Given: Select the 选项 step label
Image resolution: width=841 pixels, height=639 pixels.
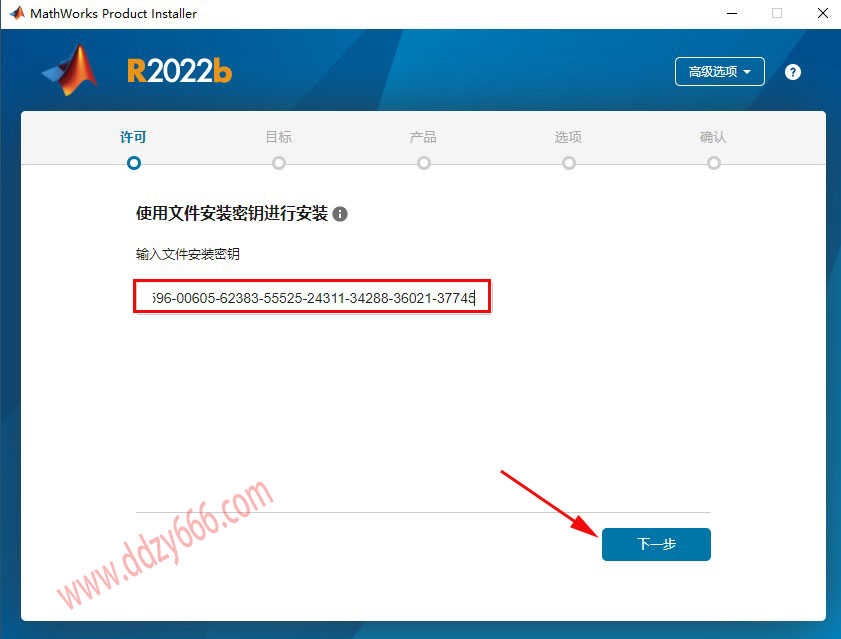Looking at the screenshot, I should pyautogui.click(x=568, y=137).
